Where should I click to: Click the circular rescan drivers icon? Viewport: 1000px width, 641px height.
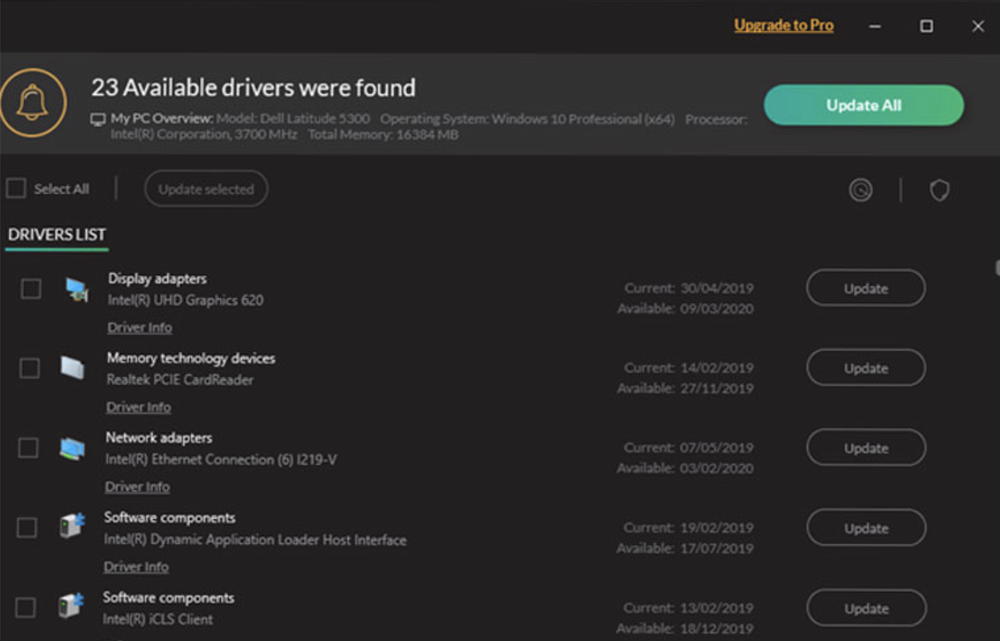(862, 189)
